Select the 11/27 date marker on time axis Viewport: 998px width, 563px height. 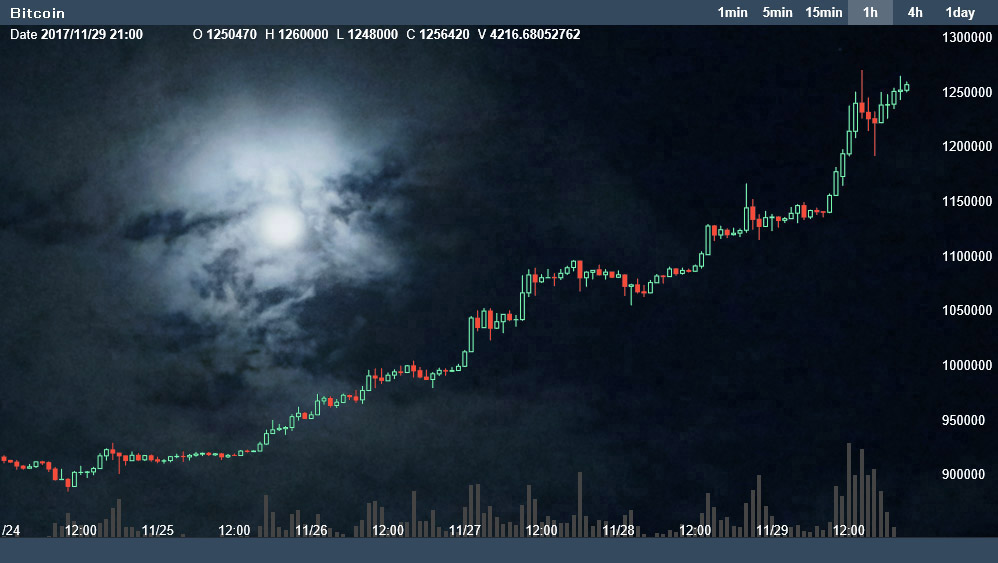465,530
